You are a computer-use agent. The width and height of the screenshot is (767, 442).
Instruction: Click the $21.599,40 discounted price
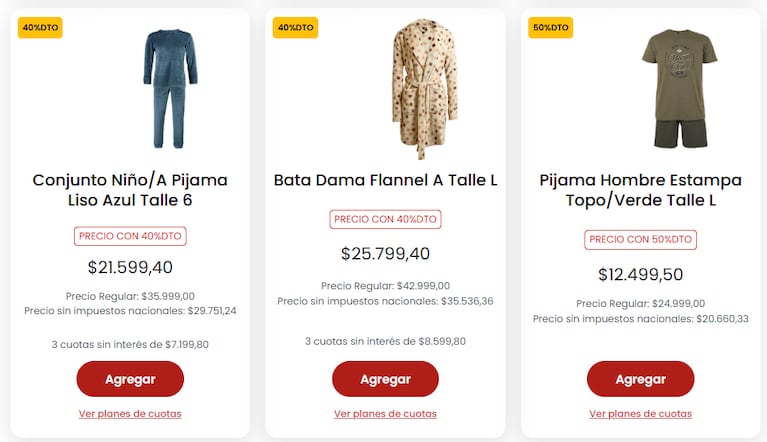pos(130,267)
